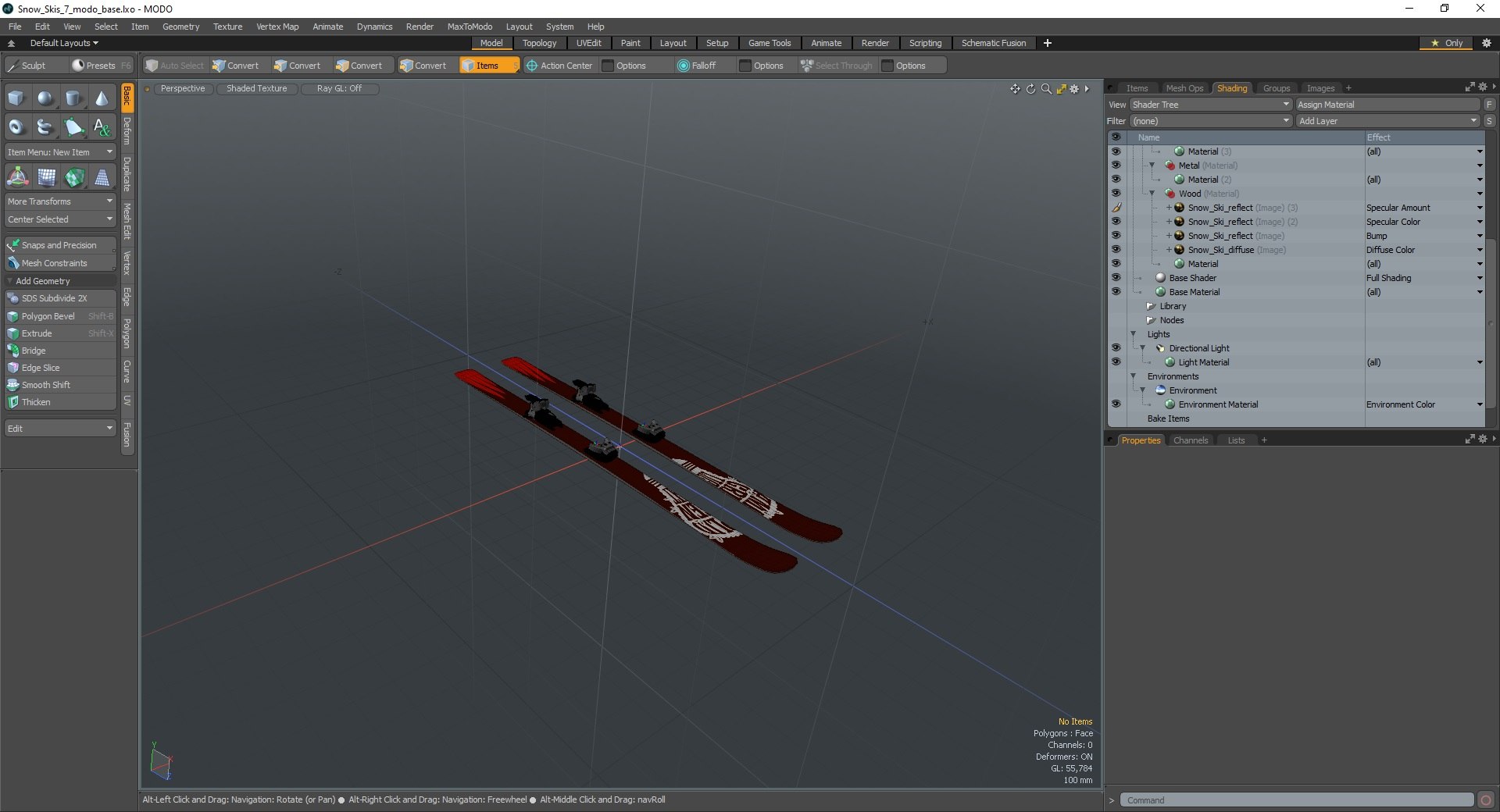Viewport: 1500px width, 812px height.
Task: Click the Snaps and Precision button
Action: click(x=60, y=245)
